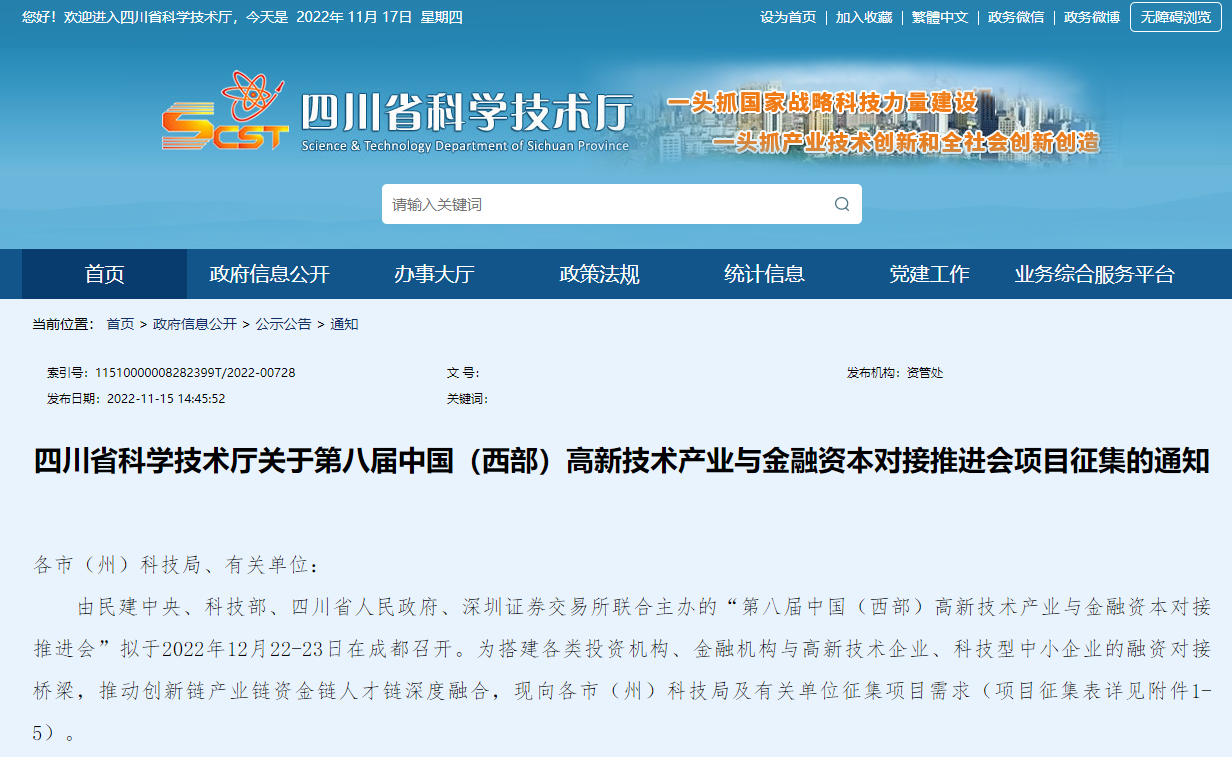
Task: Click 公示公告 in the breadcrumb
Action: click(283, 324)
